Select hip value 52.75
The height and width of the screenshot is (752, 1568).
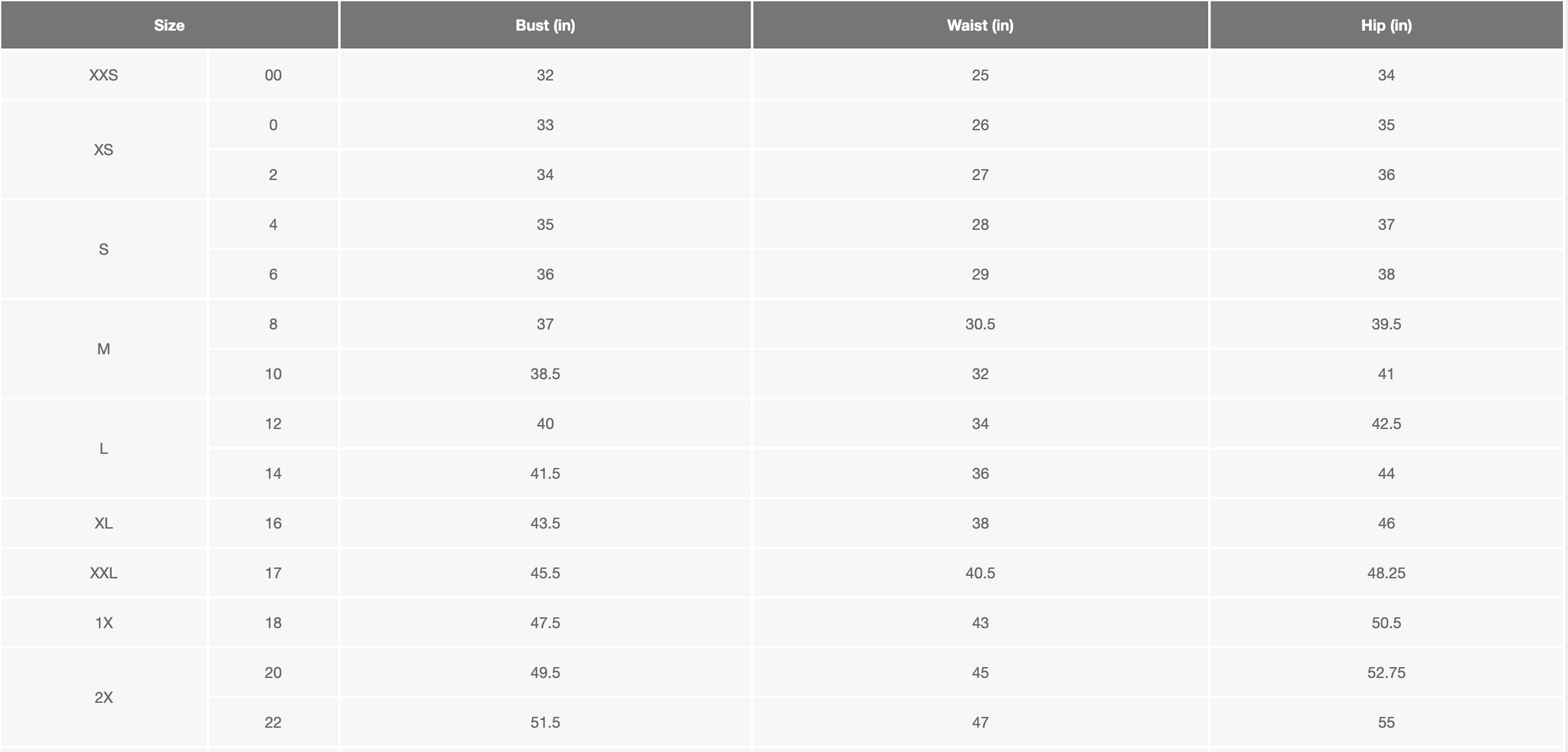point(1387,672)
